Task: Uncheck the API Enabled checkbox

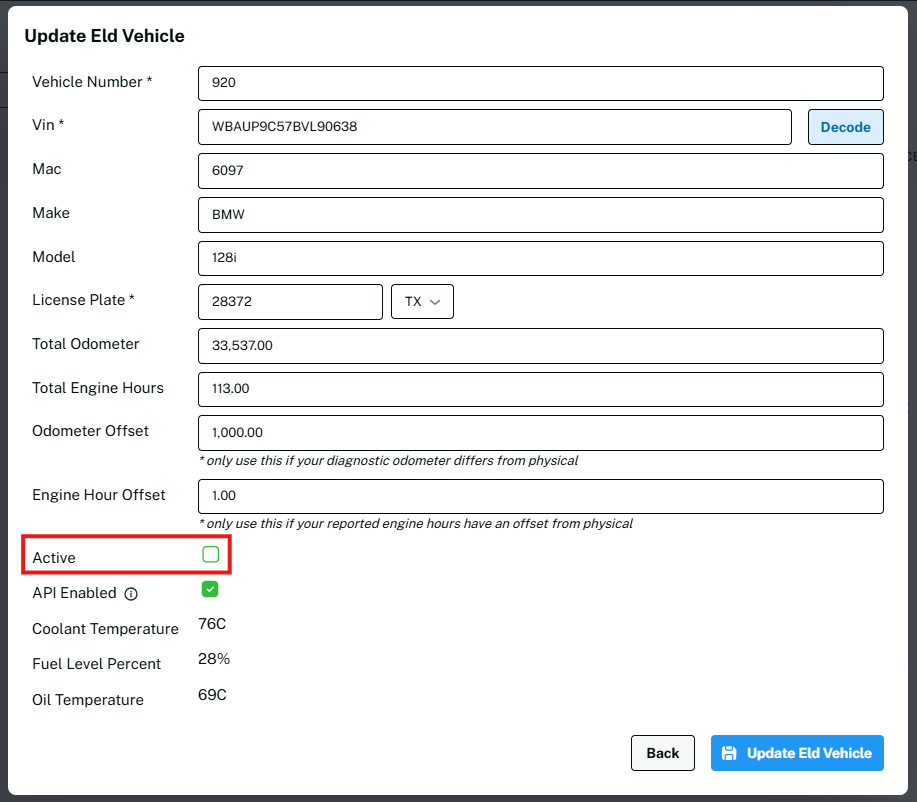Action: pos(210,590)
